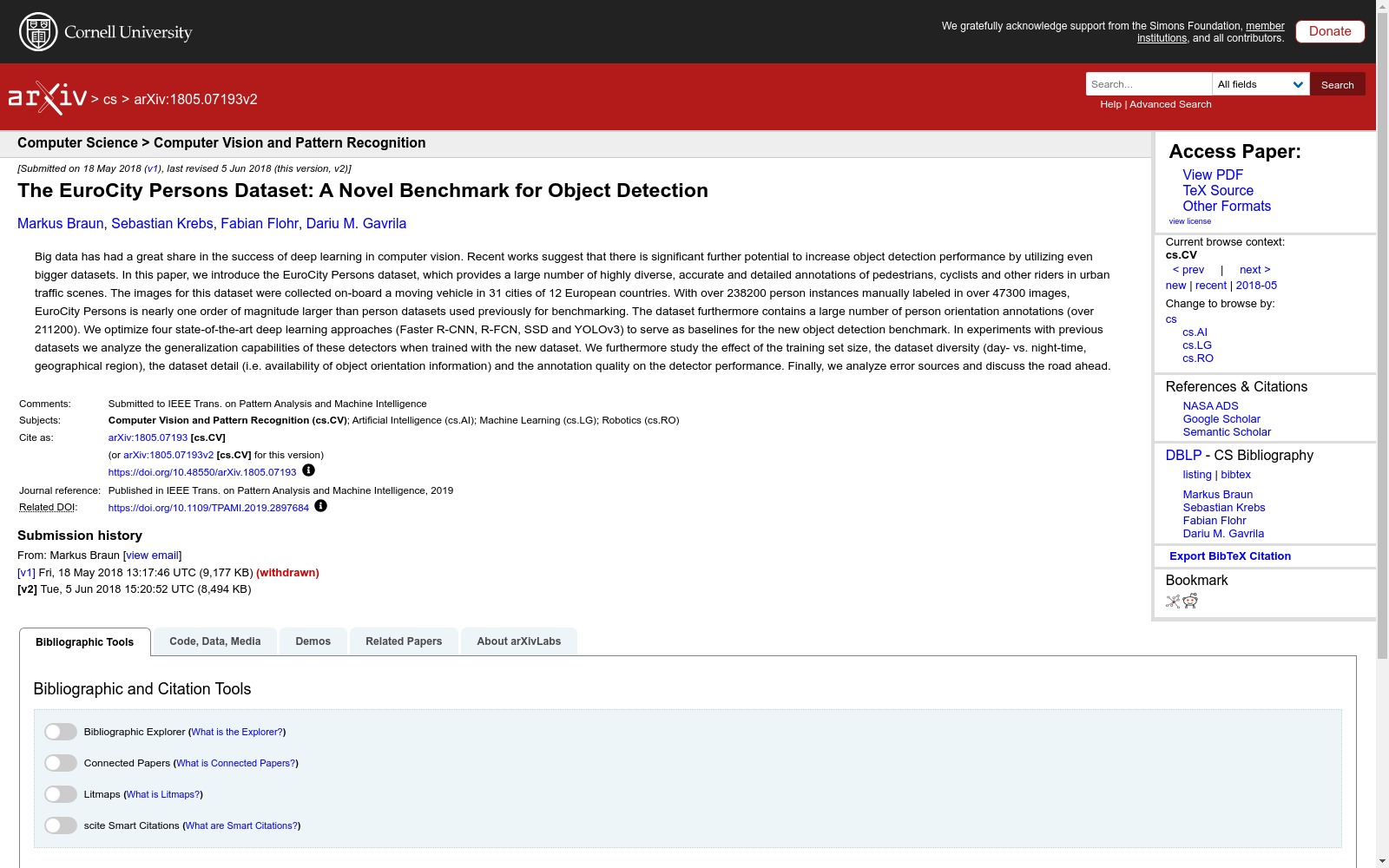The width and height of the screenshot is (1389, 868).
Task: Enable the Bibliographic Explorer toggle
Action: pyautogui.click(x=61, y=732)
